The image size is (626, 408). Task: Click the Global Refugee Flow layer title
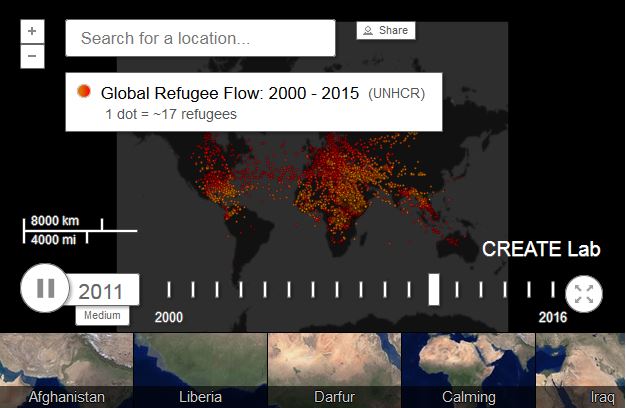(x=231, y=93)
